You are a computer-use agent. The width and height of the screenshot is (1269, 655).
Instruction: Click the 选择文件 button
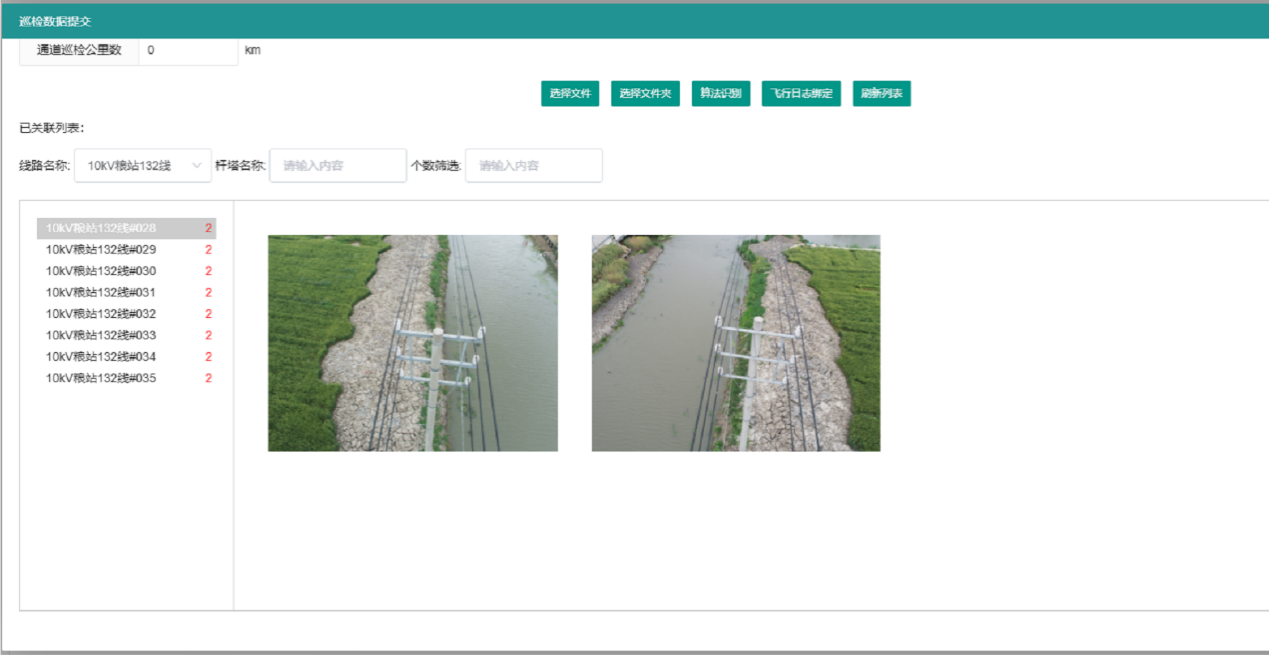(x=570, y=94)
